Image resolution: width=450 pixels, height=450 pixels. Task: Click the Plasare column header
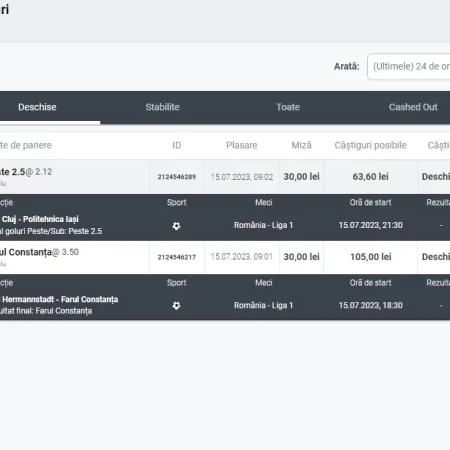[x=242, y=145]
